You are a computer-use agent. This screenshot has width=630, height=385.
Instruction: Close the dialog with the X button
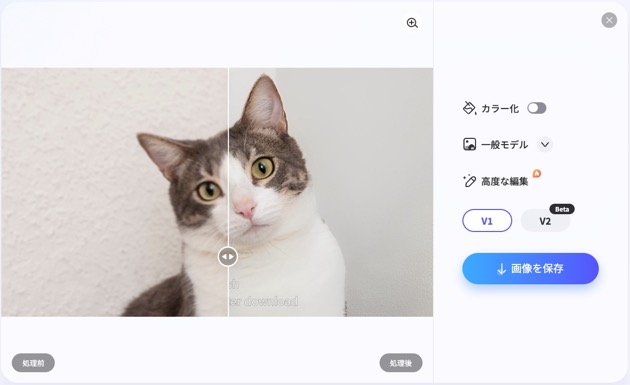click(609, 20)
